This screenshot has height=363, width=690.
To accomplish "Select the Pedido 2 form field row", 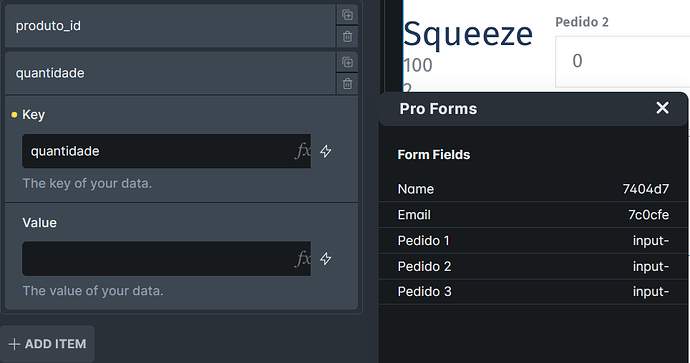I will (533, 266).
